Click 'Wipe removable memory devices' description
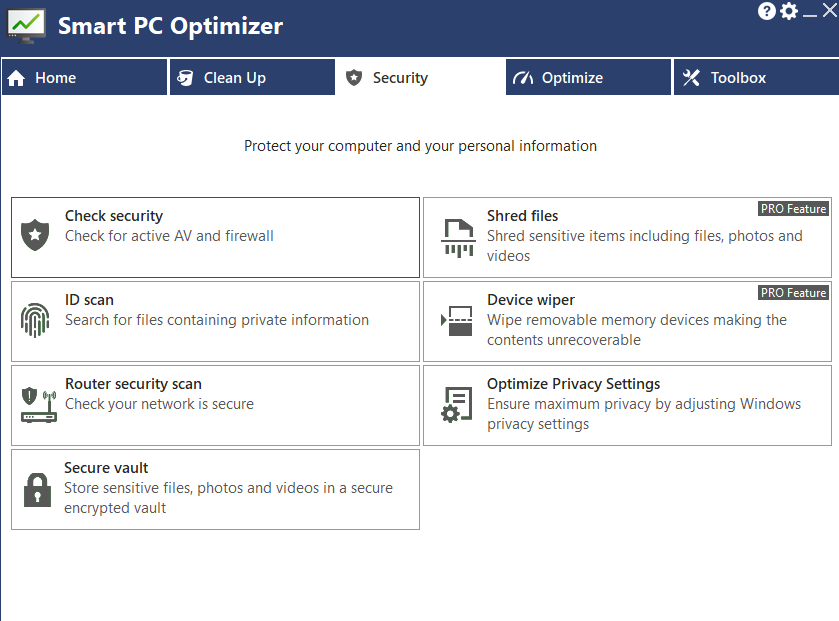The width and height of the screenshot is (839, 621). tap(637, 329)
